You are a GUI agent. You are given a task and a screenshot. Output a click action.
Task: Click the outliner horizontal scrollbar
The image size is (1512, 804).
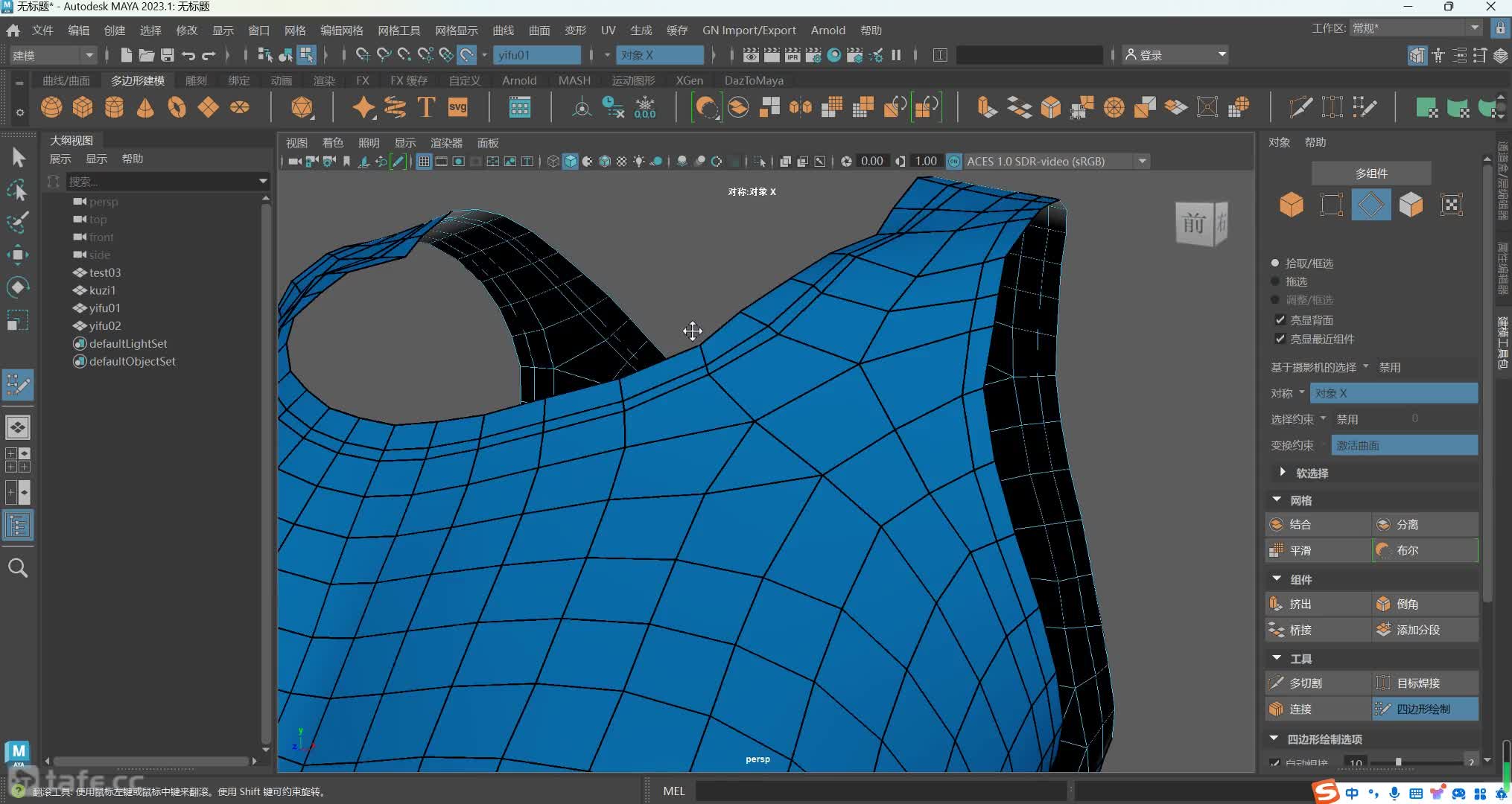150,761
